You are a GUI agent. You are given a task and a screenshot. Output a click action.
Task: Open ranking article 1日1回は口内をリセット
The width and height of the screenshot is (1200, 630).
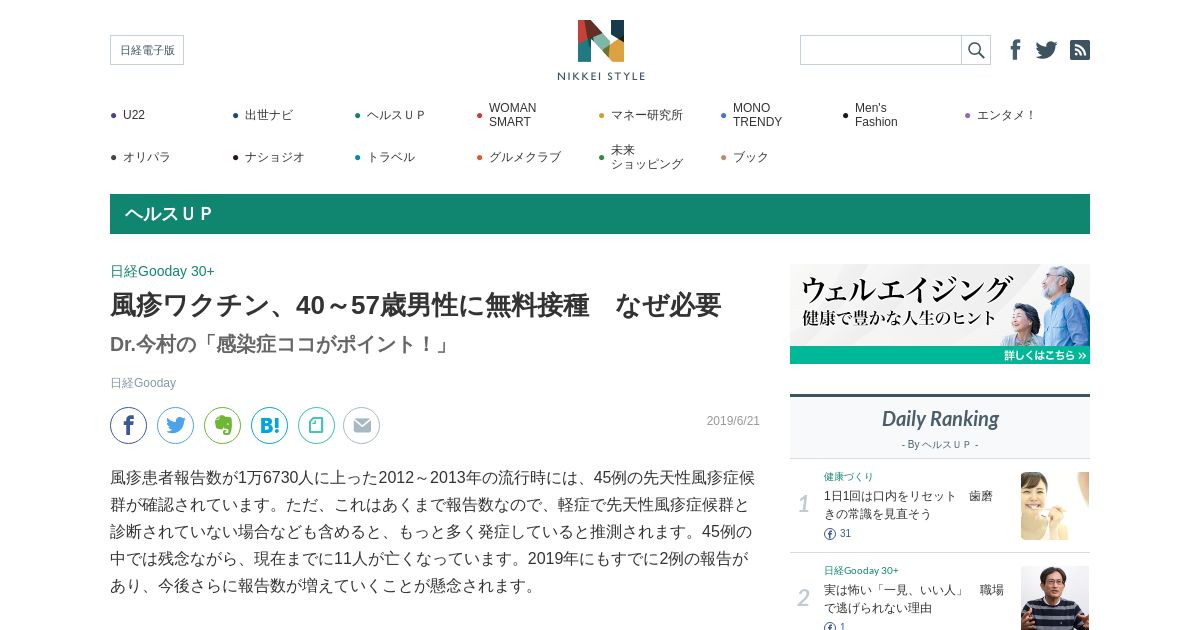click(x=908, y=505)
